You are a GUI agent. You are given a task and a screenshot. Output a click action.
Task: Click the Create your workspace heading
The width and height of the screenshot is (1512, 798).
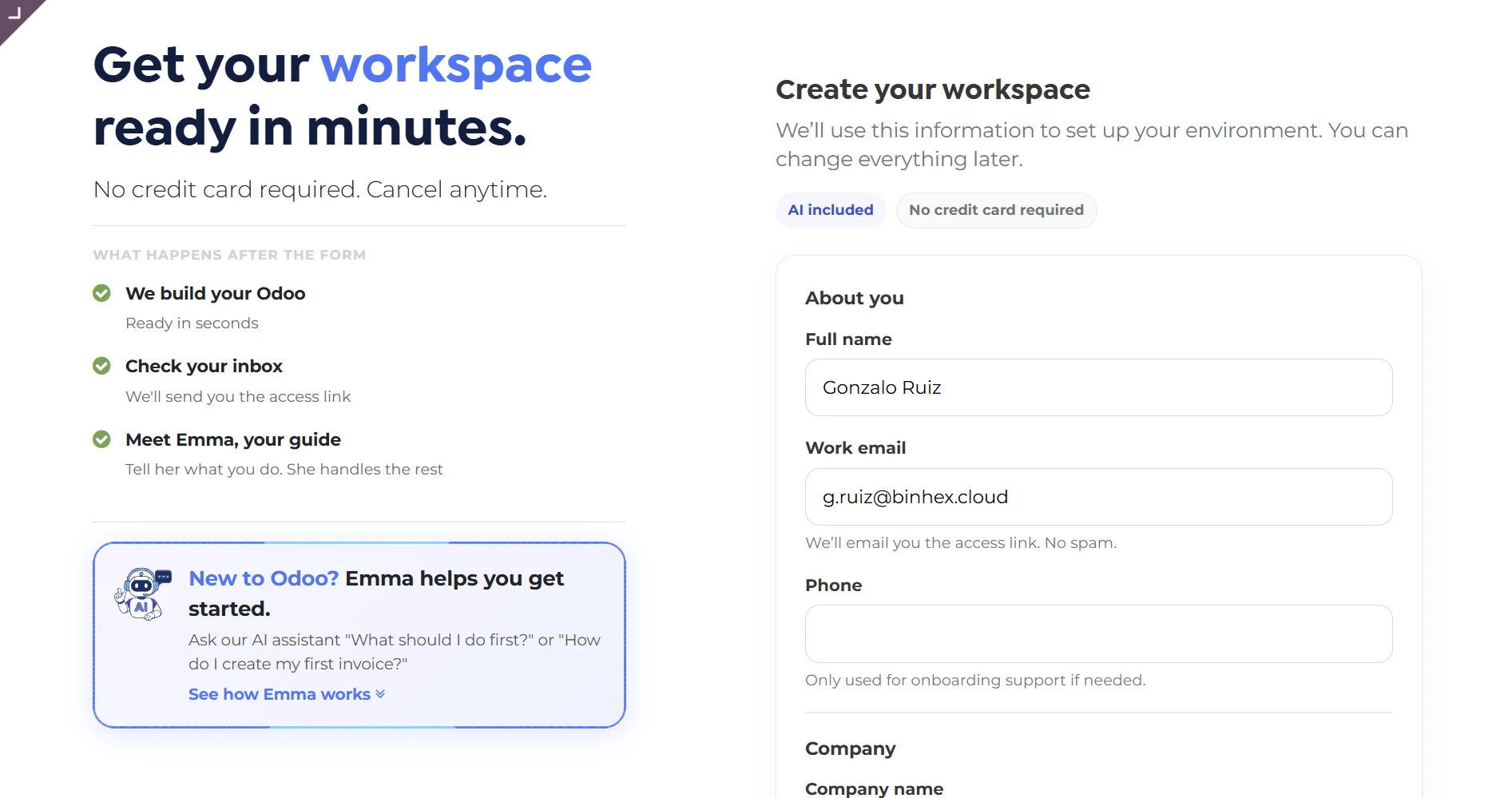tap(933, 89)
